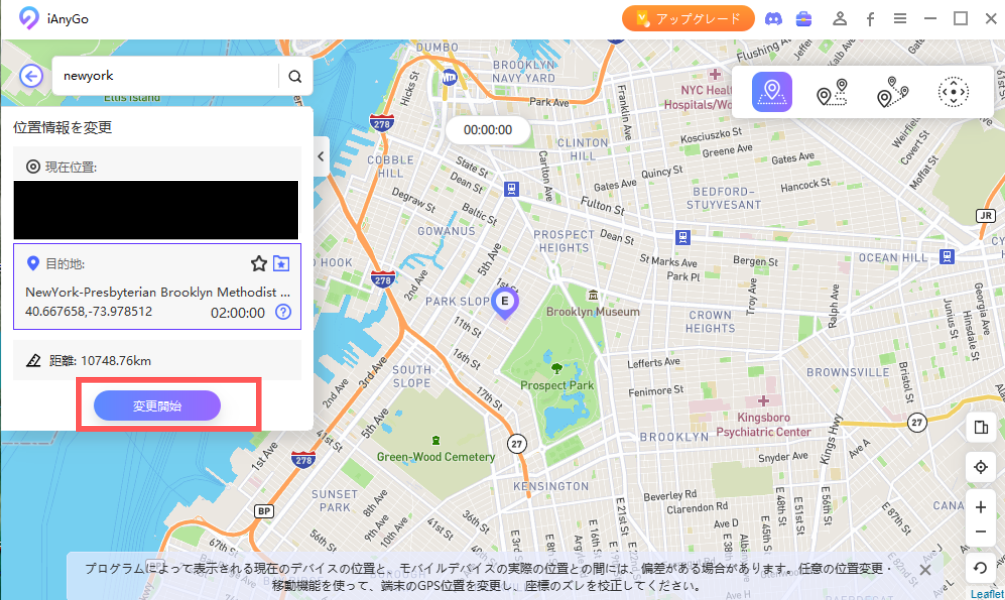Click the 変更開始 button
Image resolution: width=1005 pixels, height=600 pixels.
coord(157,405)
